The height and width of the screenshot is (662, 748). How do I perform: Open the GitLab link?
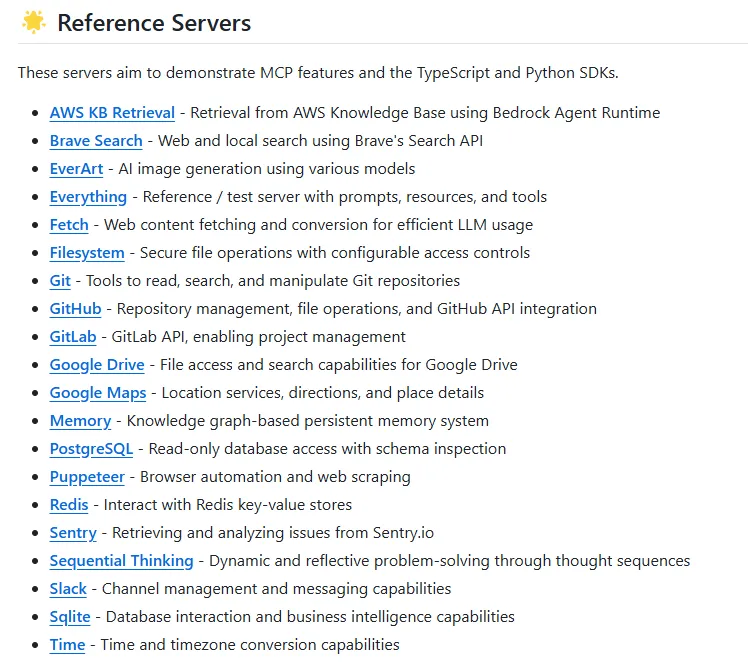(73, 337)
